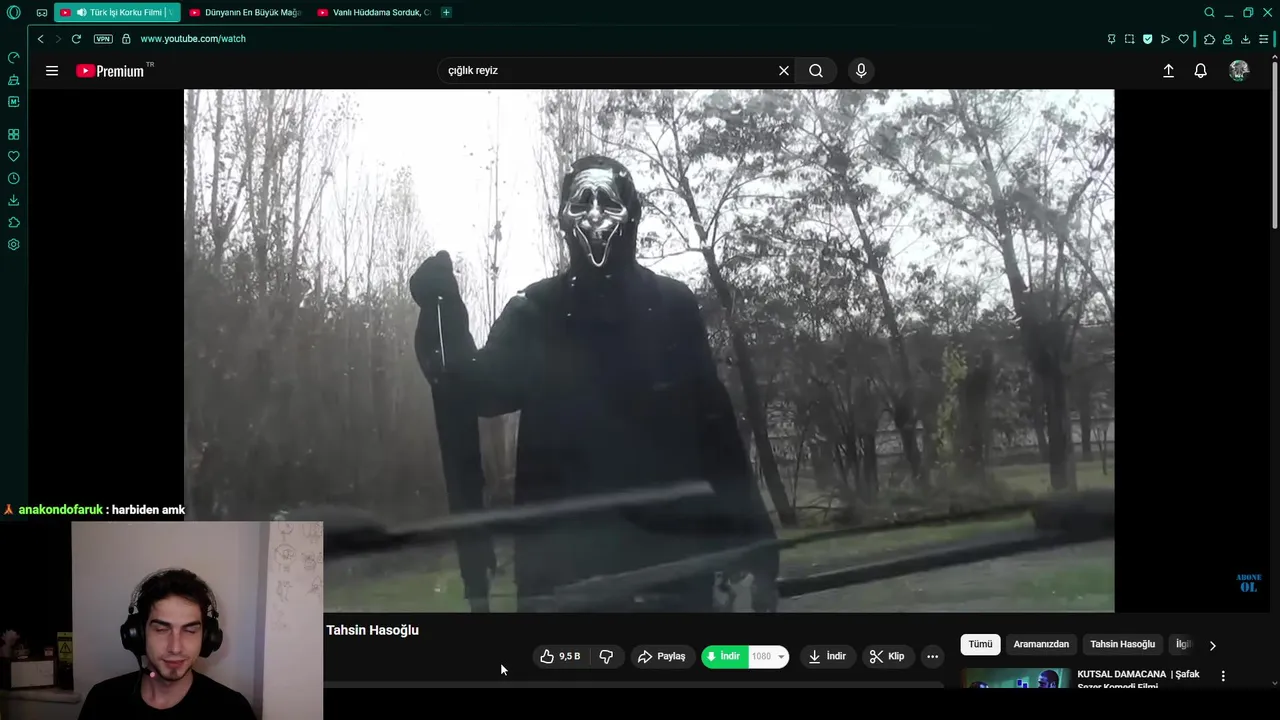Create a clip with Klip button
Viewport: 1280px width, 720px height.
pyautogui.click(x=887, y=656)
